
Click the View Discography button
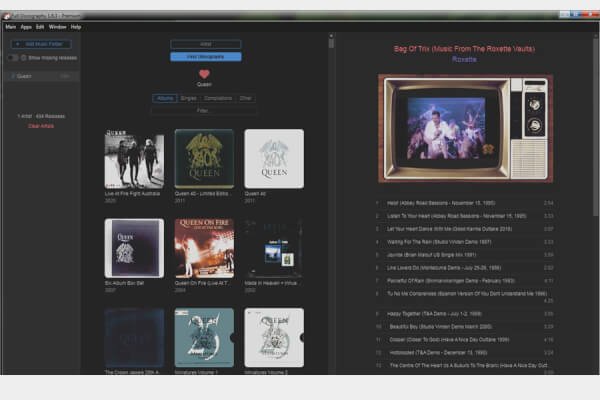click(206, 57)
